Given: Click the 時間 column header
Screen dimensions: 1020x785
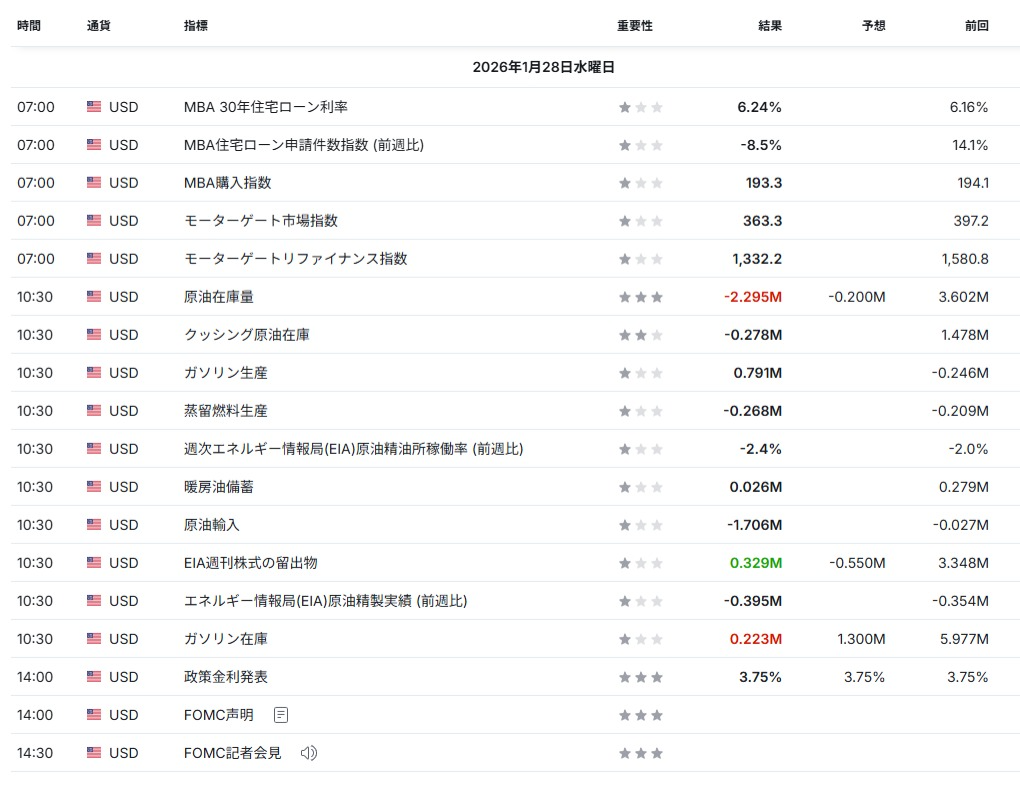Looking at the screenshot, I should click(29, 26).
